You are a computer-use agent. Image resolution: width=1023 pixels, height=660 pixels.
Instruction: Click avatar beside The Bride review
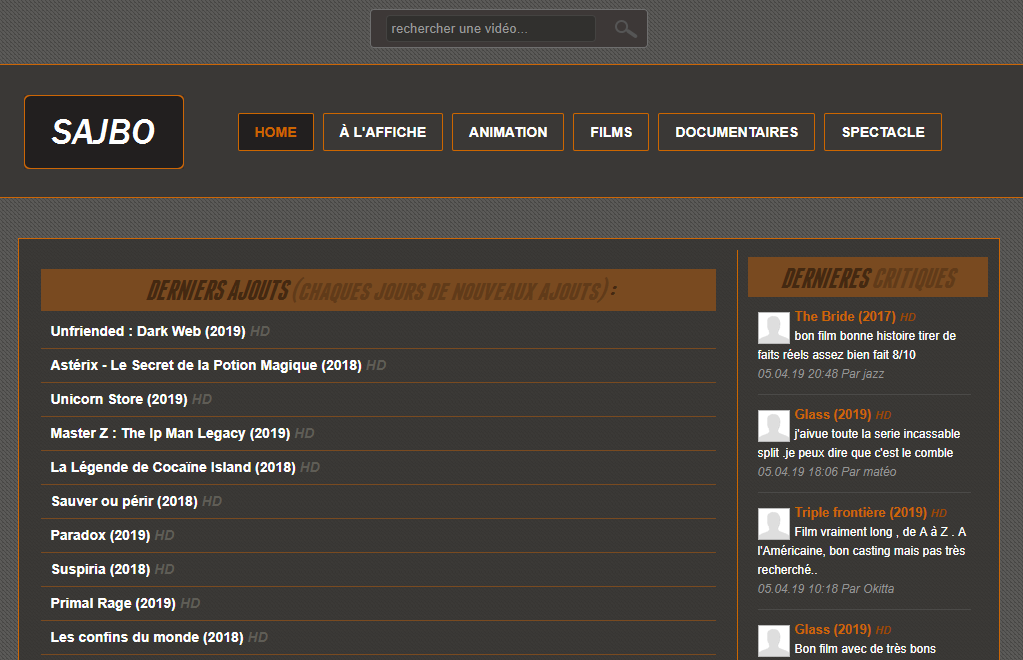(x=774, y=327)
